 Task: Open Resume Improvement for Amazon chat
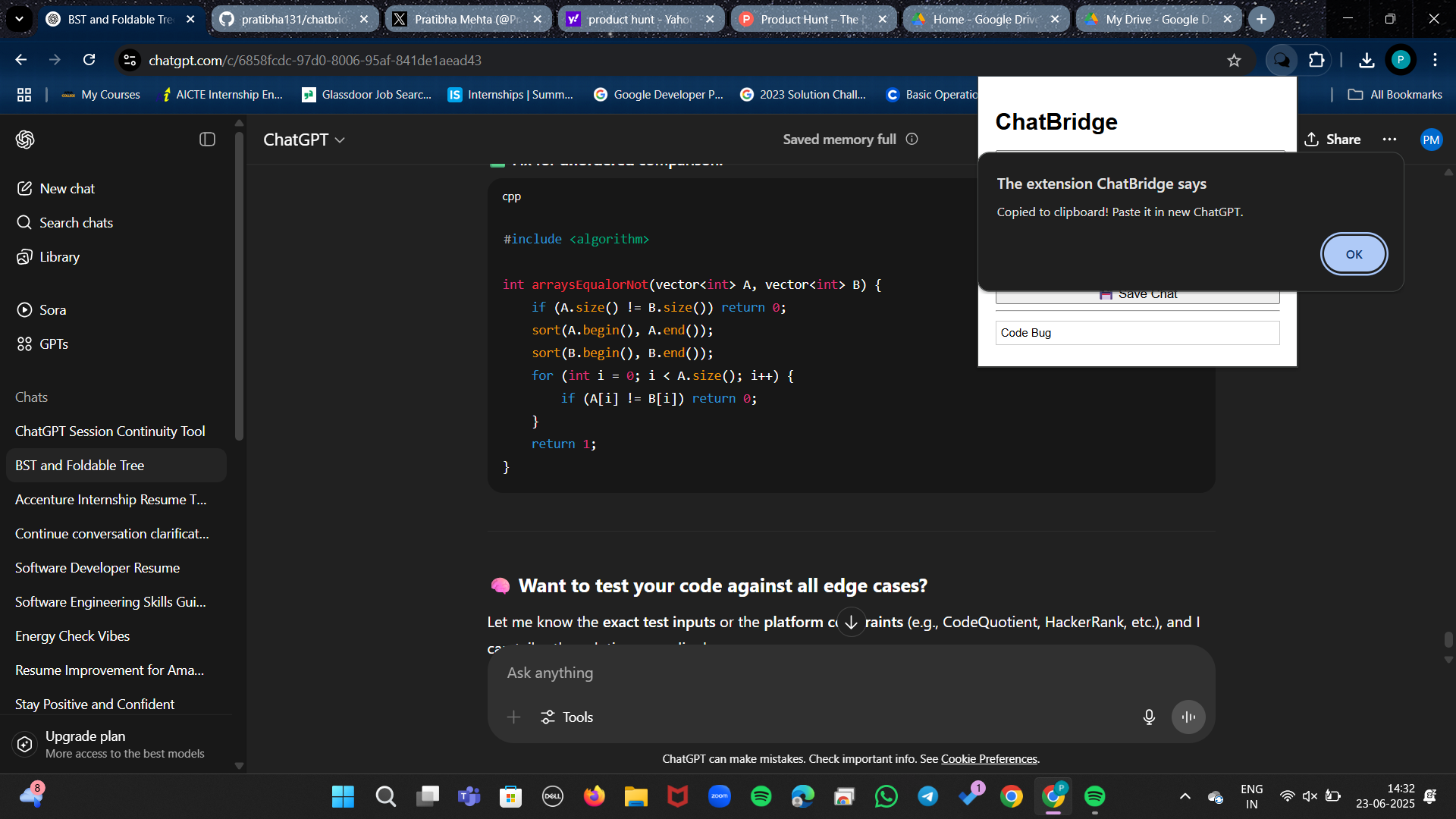click(116, 670)
